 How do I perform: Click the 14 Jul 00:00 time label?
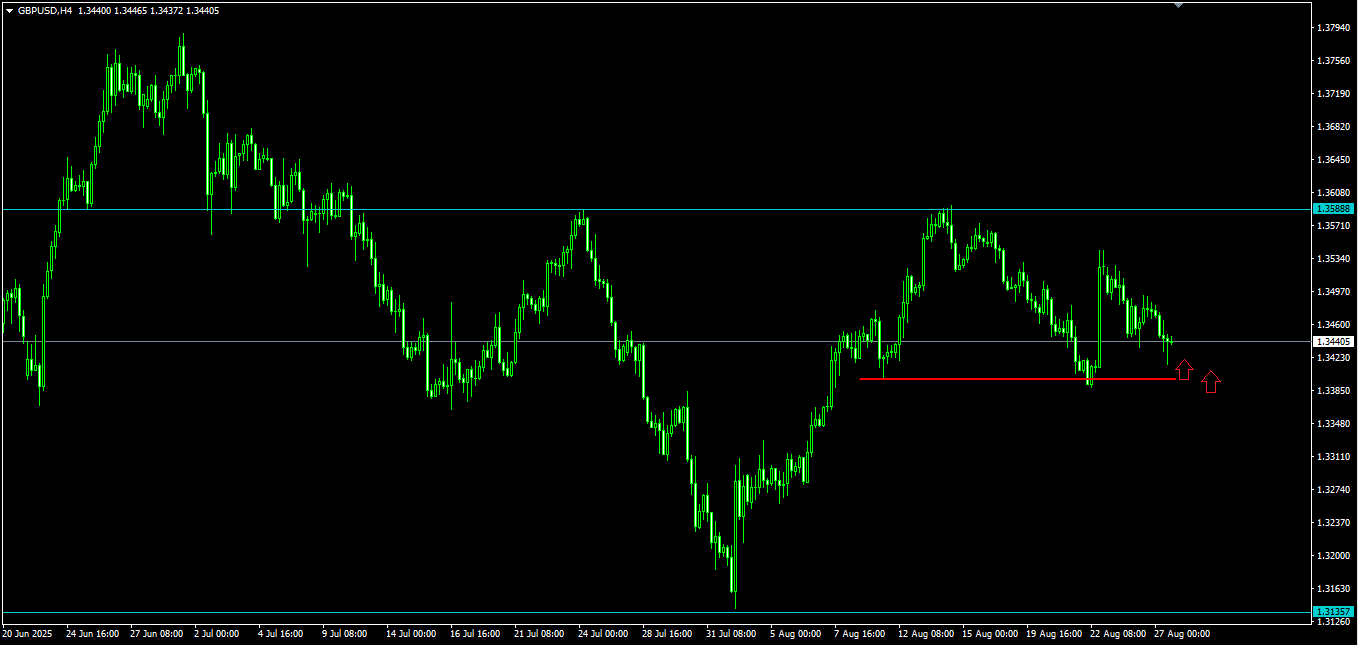[x=413, y=634]
